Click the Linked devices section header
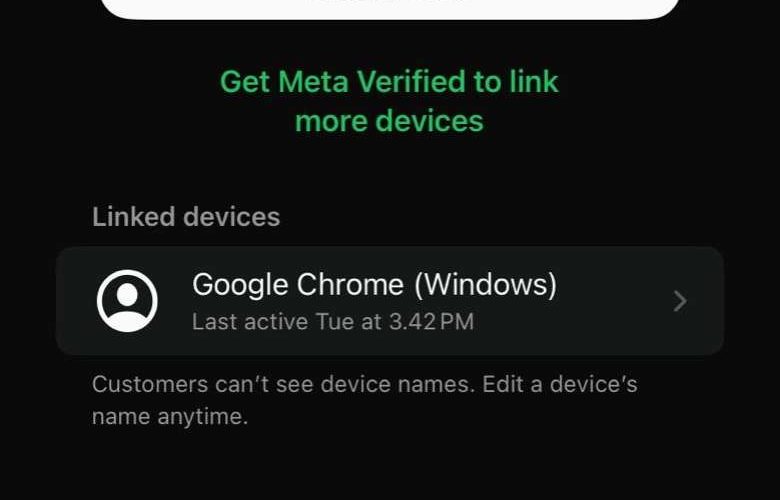The width and height of the screenshot is (780, 500). click(186, 217)
